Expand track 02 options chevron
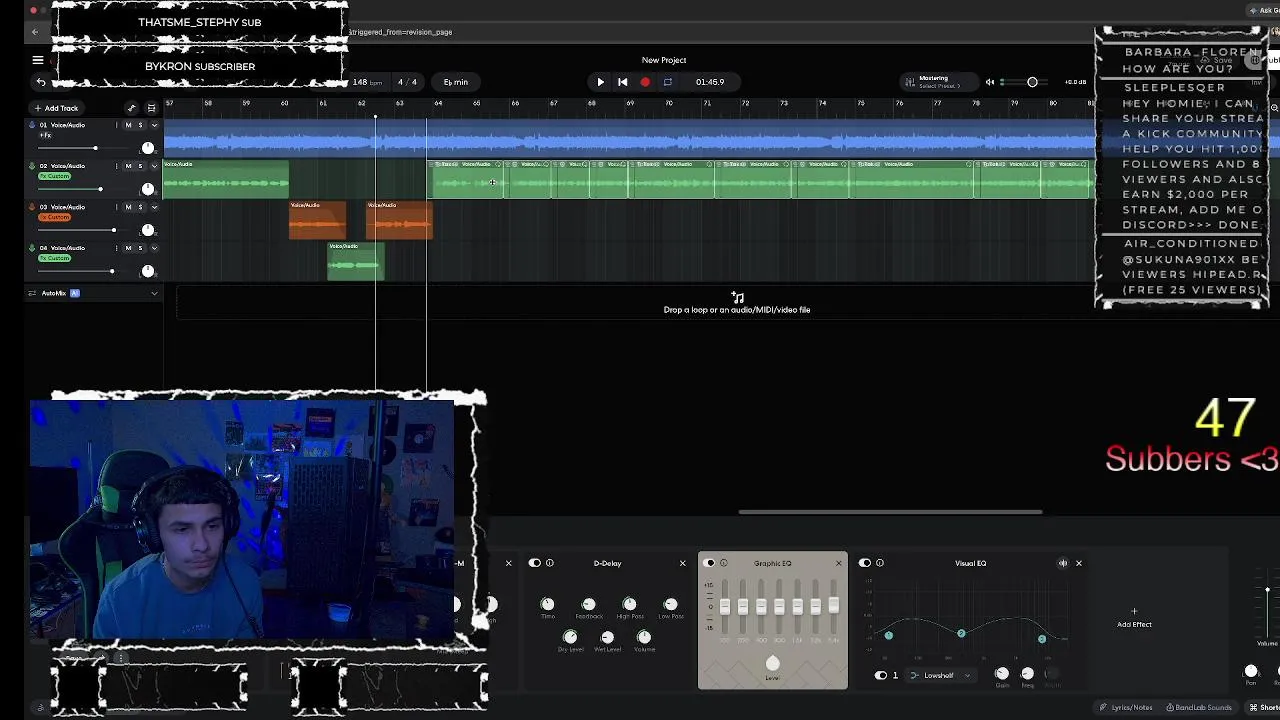Viewport: 1280px width, 720px height. [x=154, y=166]
